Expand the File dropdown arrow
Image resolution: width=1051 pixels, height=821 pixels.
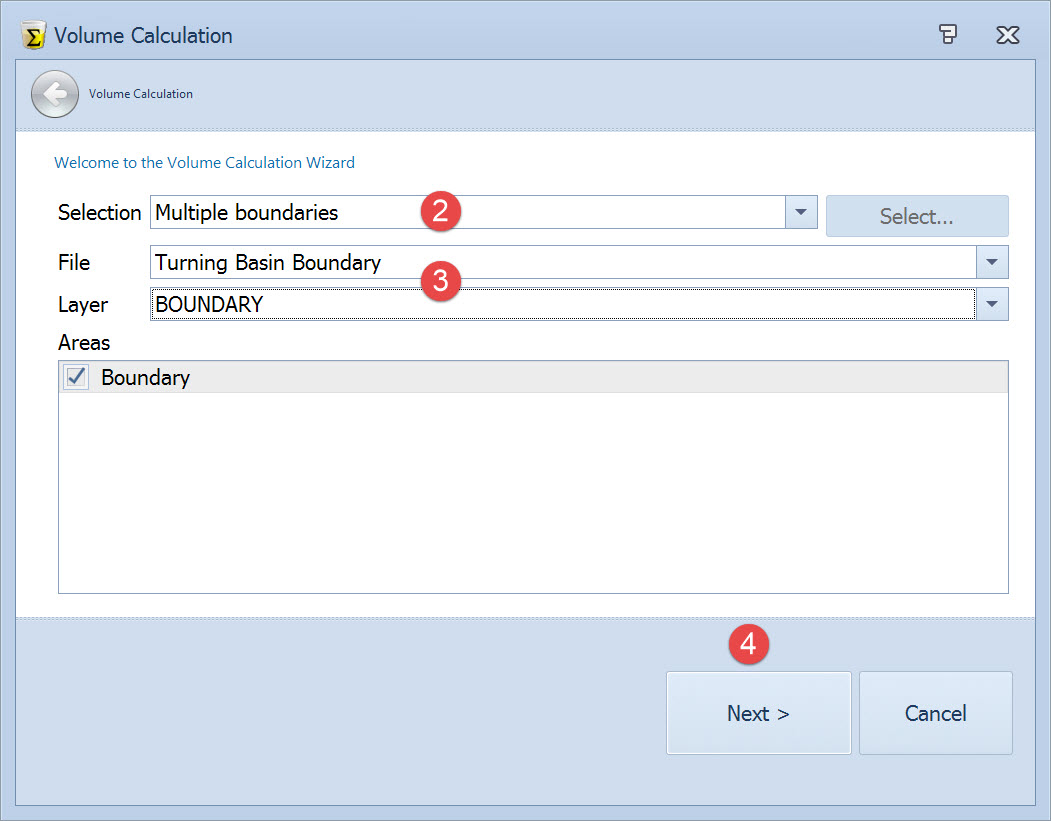[x=991, y=262]
